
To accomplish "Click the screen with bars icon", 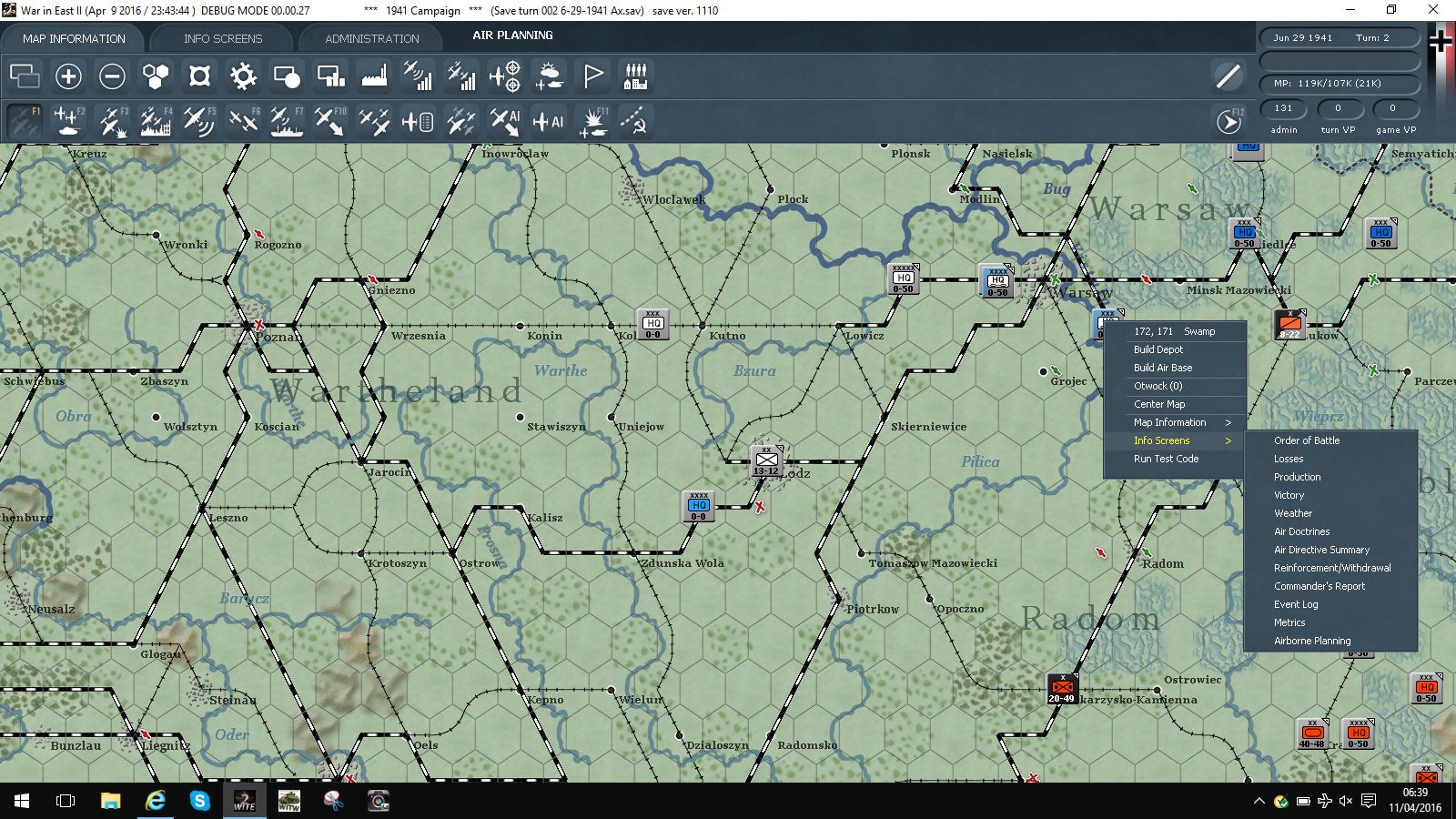I will click(330, 76).
